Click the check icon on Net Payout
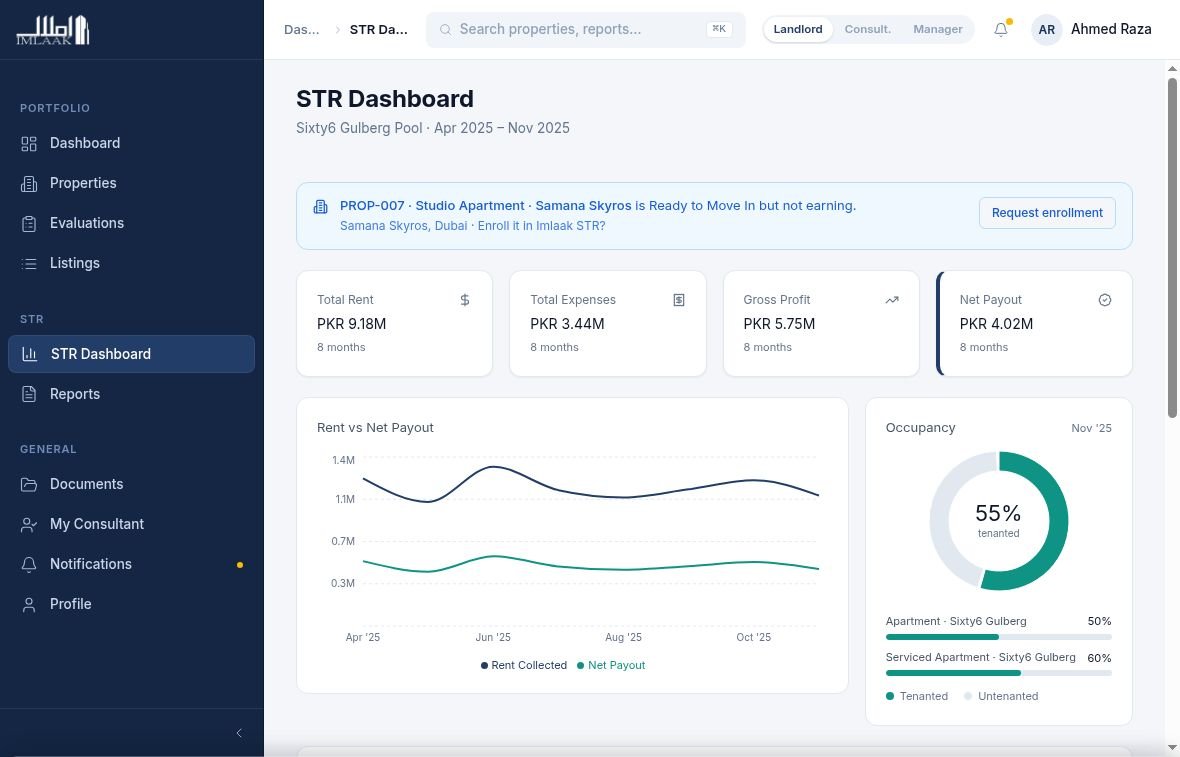 1105,300
